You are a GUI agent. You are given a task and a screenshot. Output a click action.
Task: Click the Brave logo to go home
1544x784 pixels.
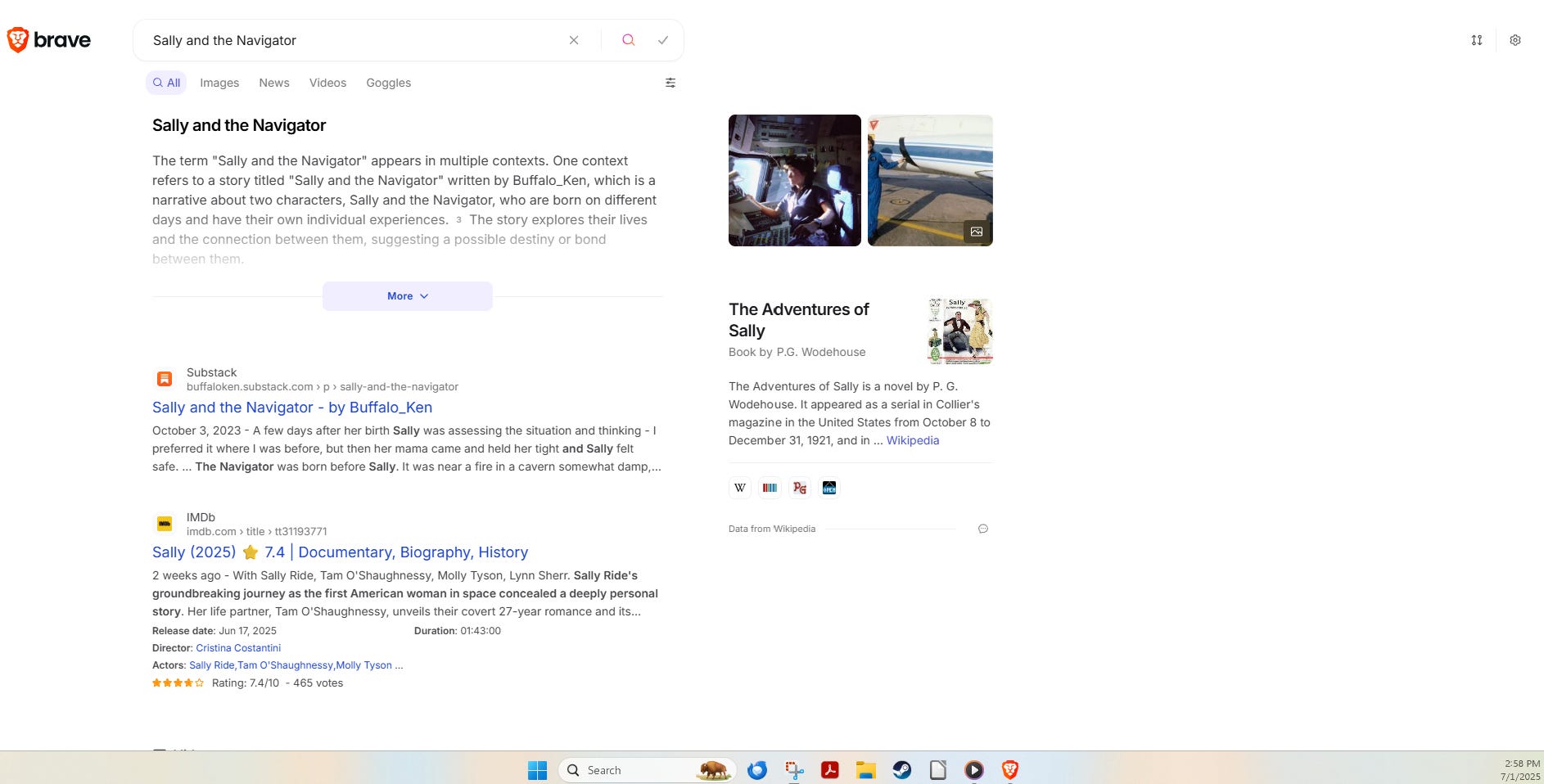click(48, 40)
